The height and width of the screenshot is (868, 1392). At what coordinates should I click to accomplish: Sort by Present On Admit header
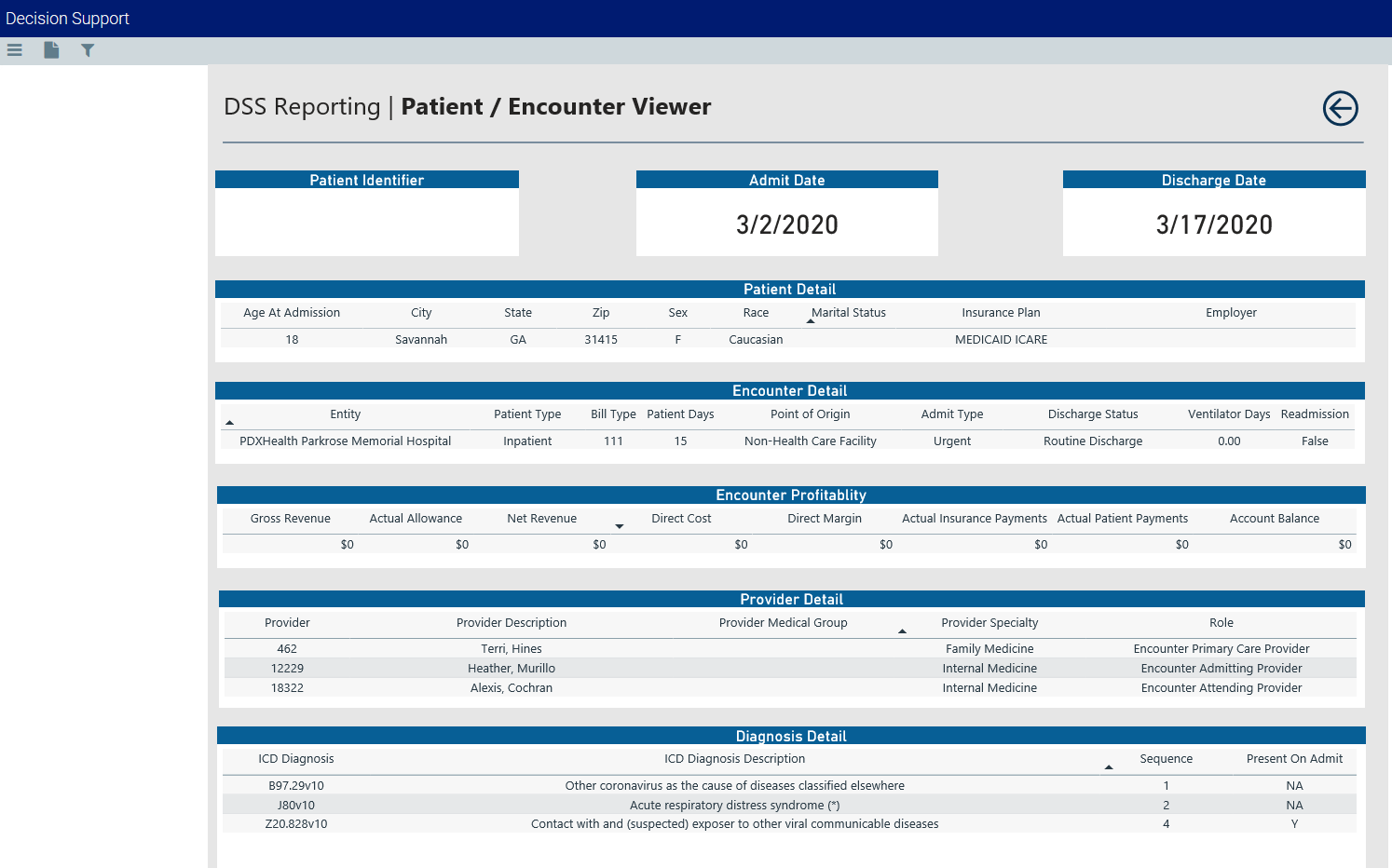coord(1294,759)
